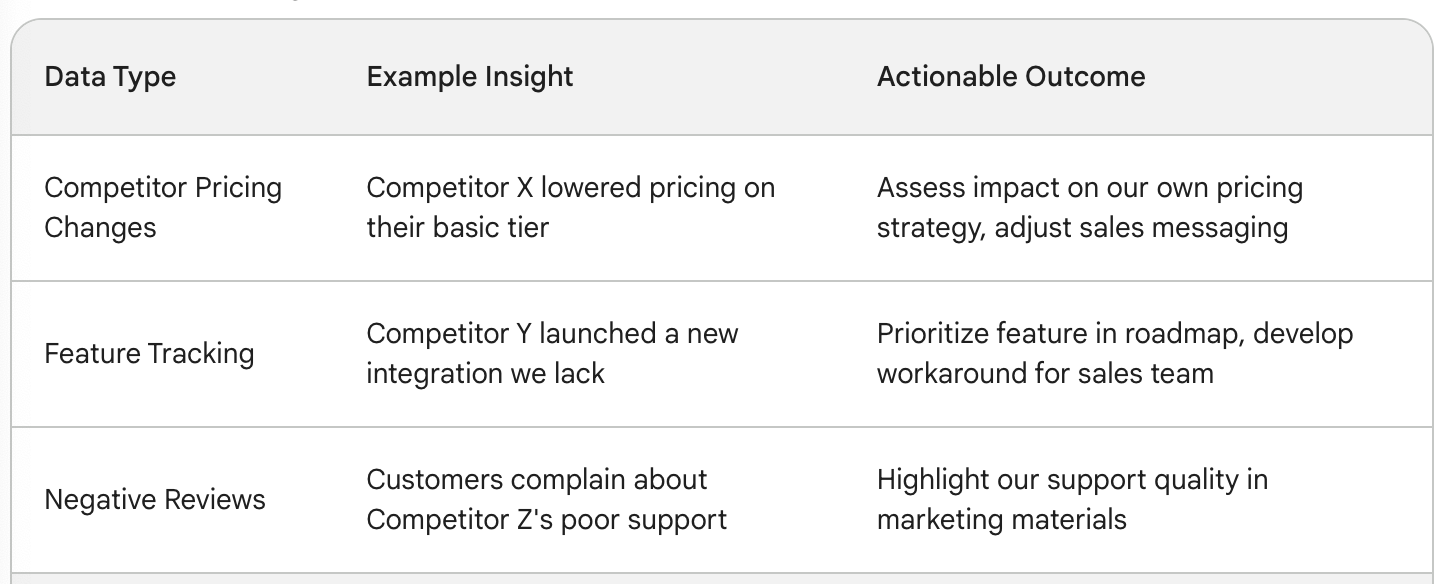Click the Data Type column header
The height and width of the screenshot is (584, 1444).
(110, 77)
